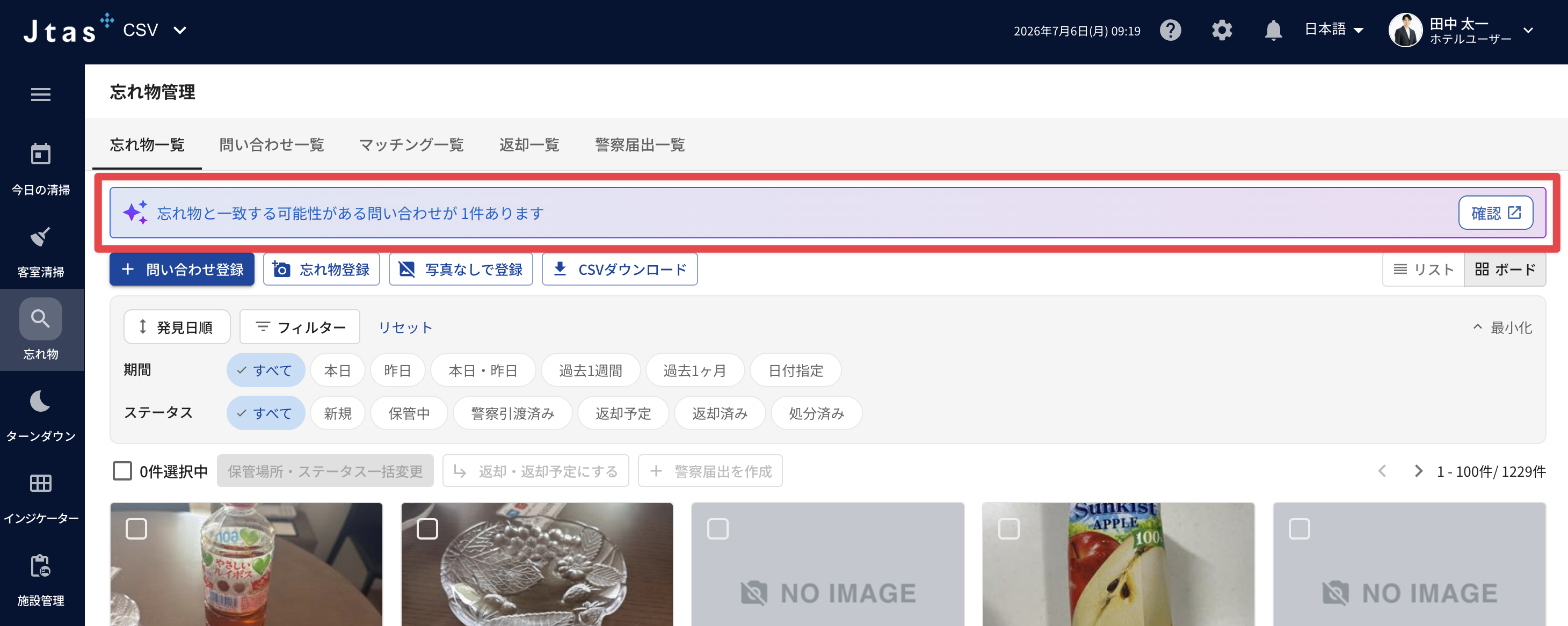Select 期間 filter すべて chip

pyautogui.click(x=265, y=370)
